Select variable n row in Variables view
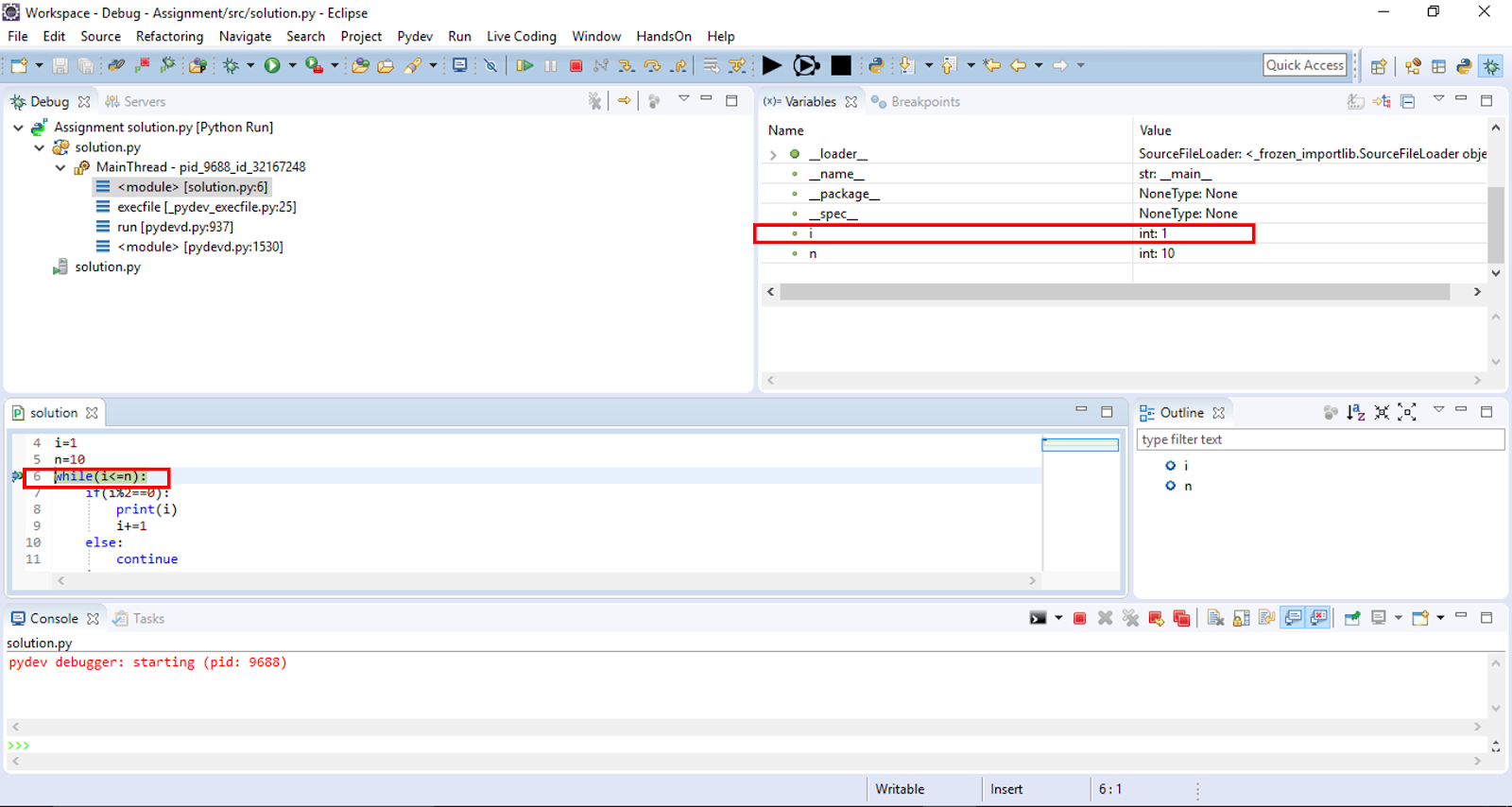This screenshot has height=807, width=1512. point(1125,253)
